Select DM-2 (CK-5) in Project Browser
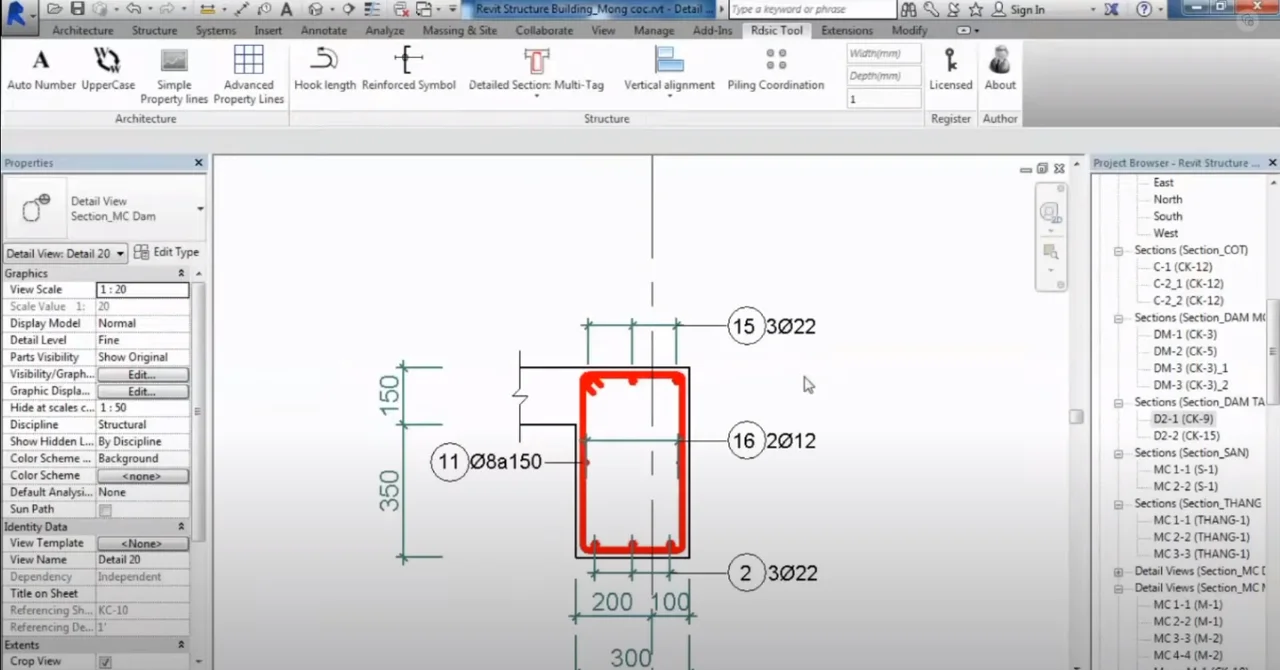This screenshot has width=1280, height=670. tap(1185, 351)
